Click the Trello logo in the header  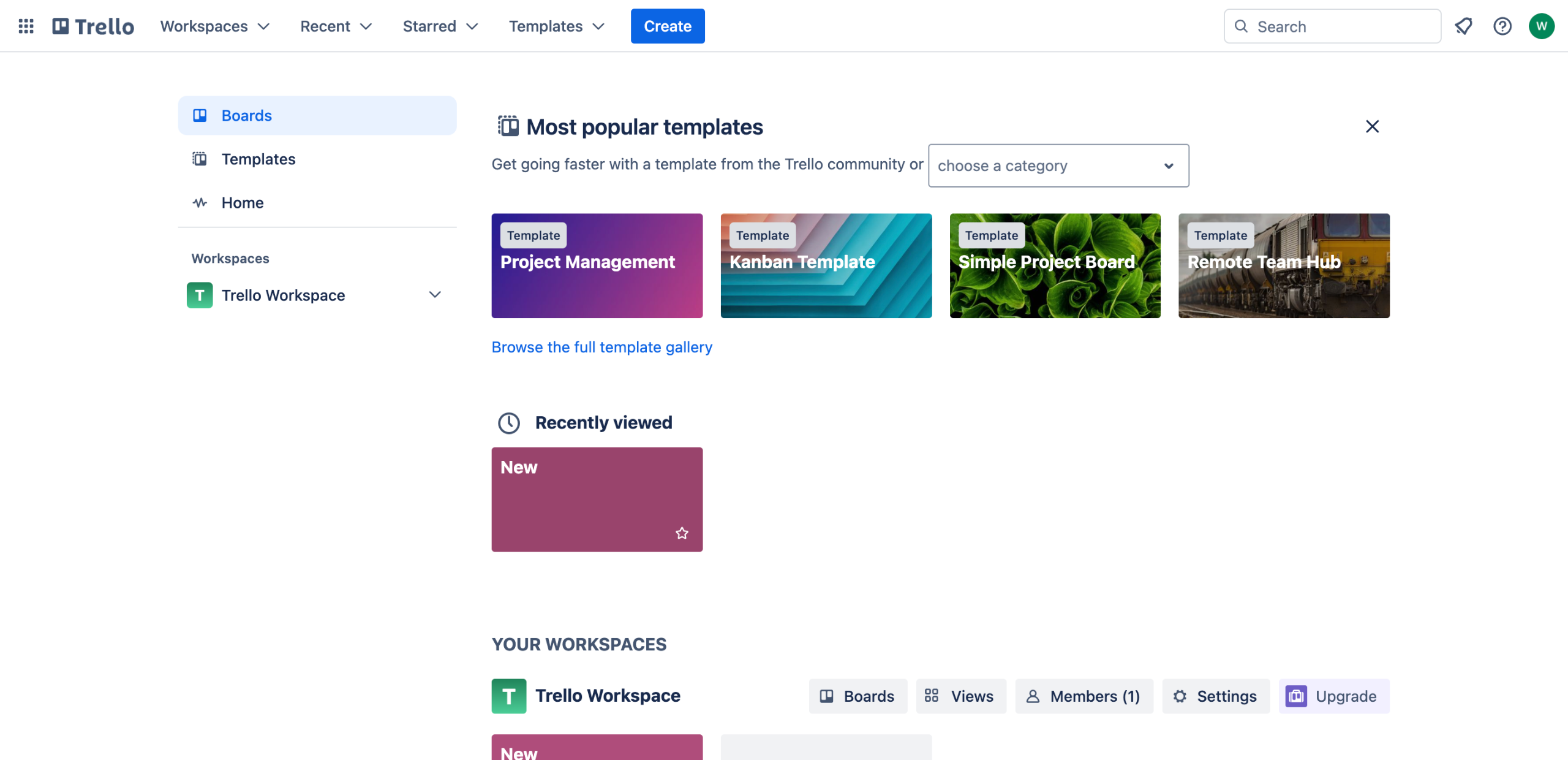tap(93, 26)
